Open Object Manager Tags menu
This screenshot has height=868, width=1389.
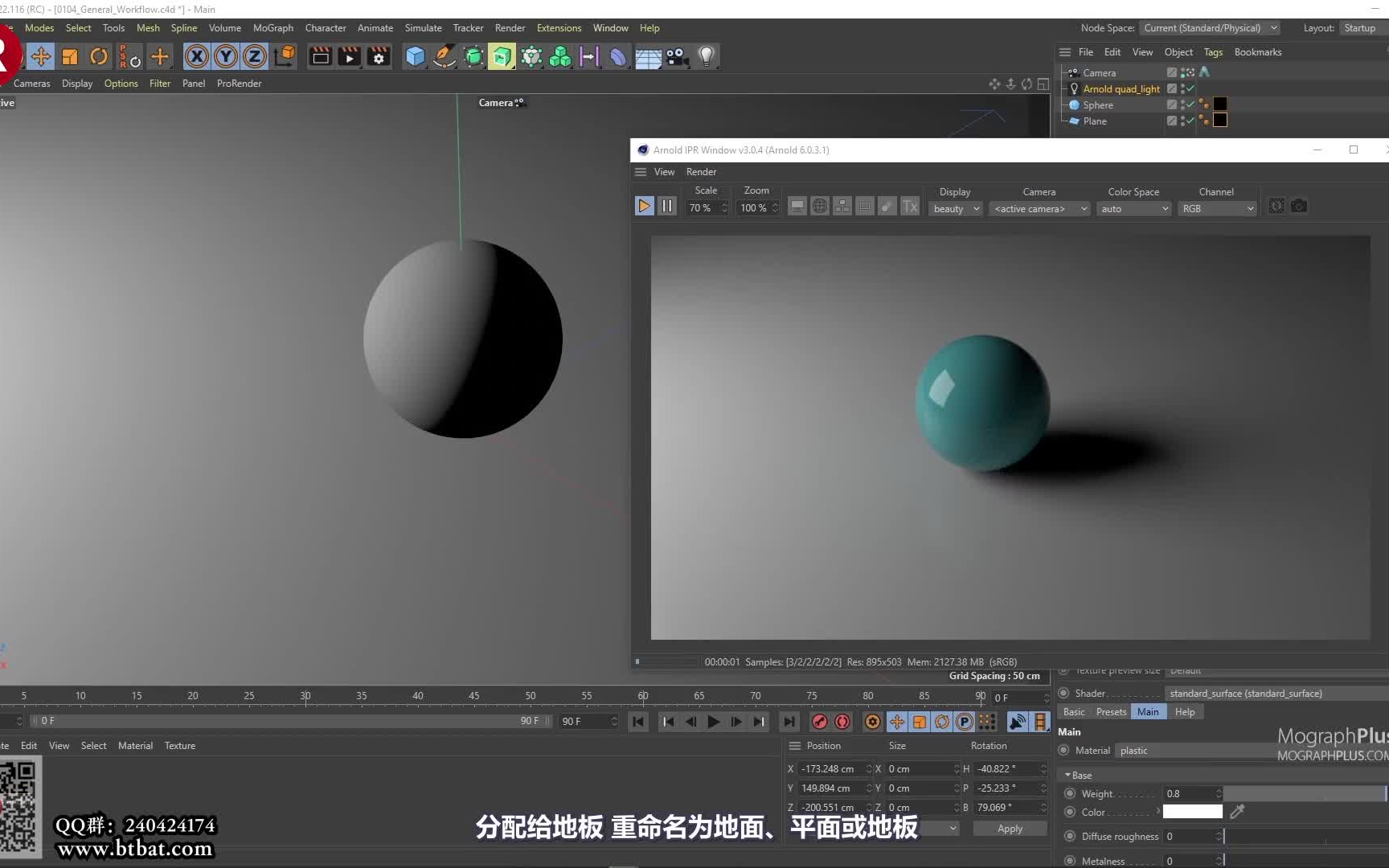point(1213,52)
